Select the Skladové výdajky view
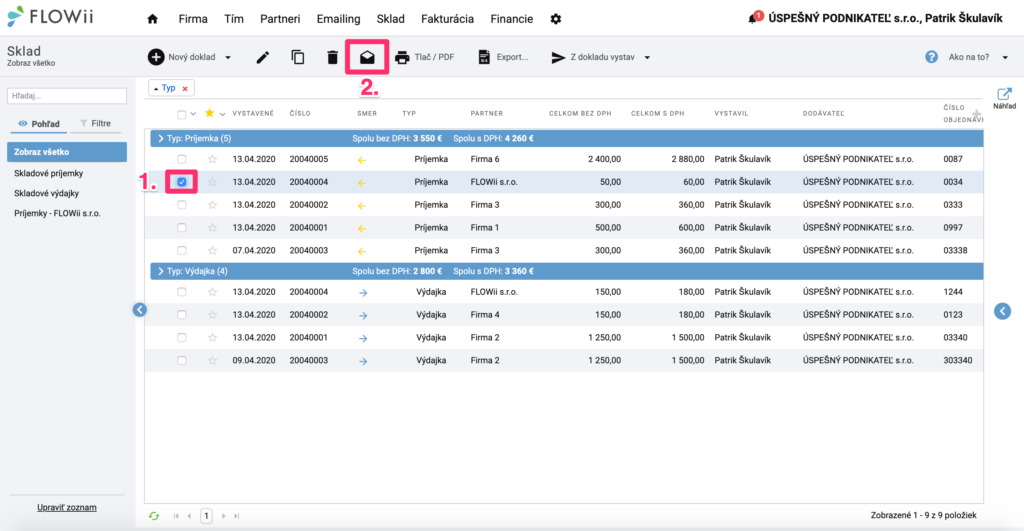This screenshot has height=531, width=1024. 46,193
